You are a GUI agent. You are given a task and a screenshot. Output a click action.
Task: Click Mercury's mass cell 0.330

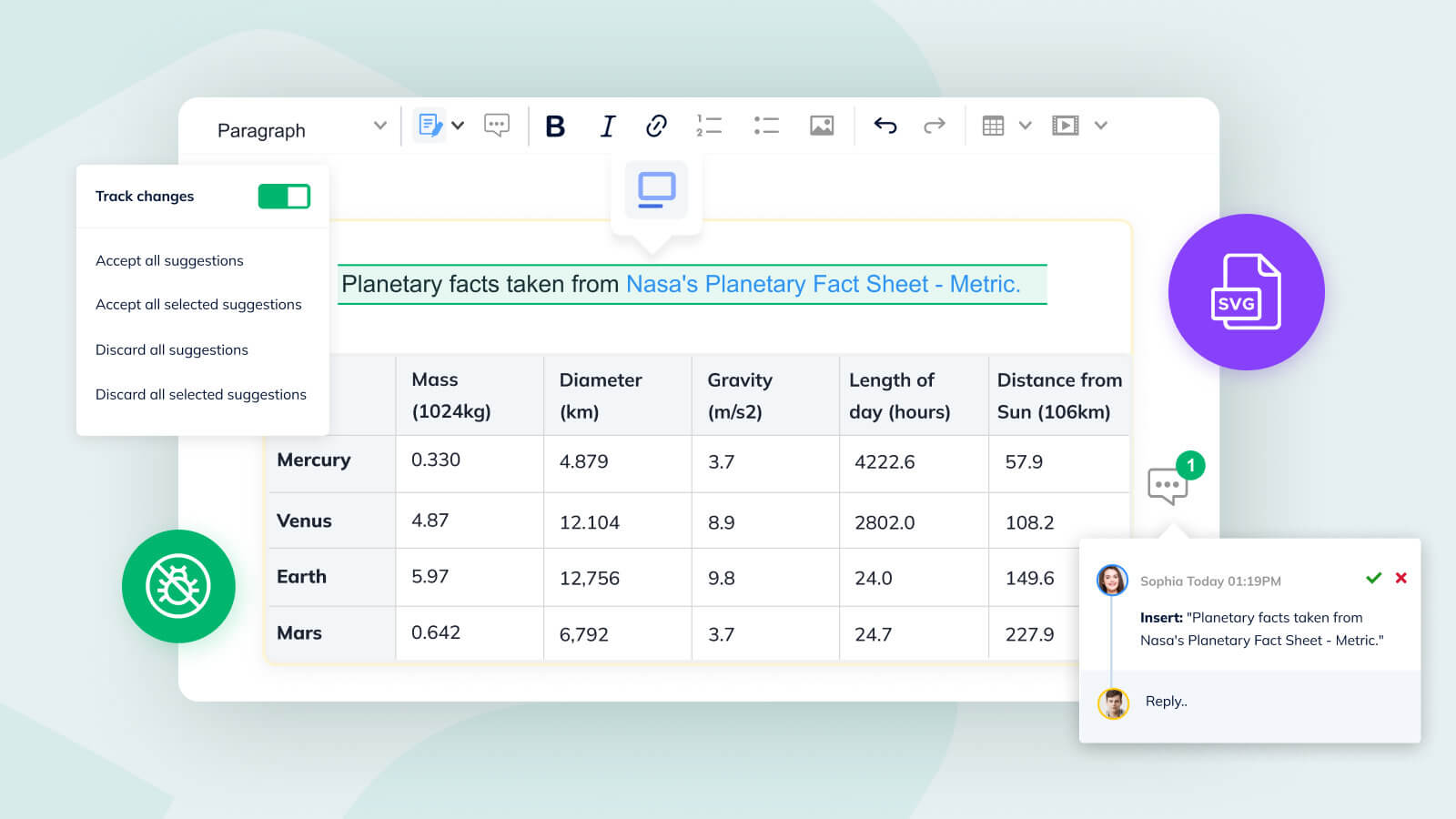click(470, 464)
